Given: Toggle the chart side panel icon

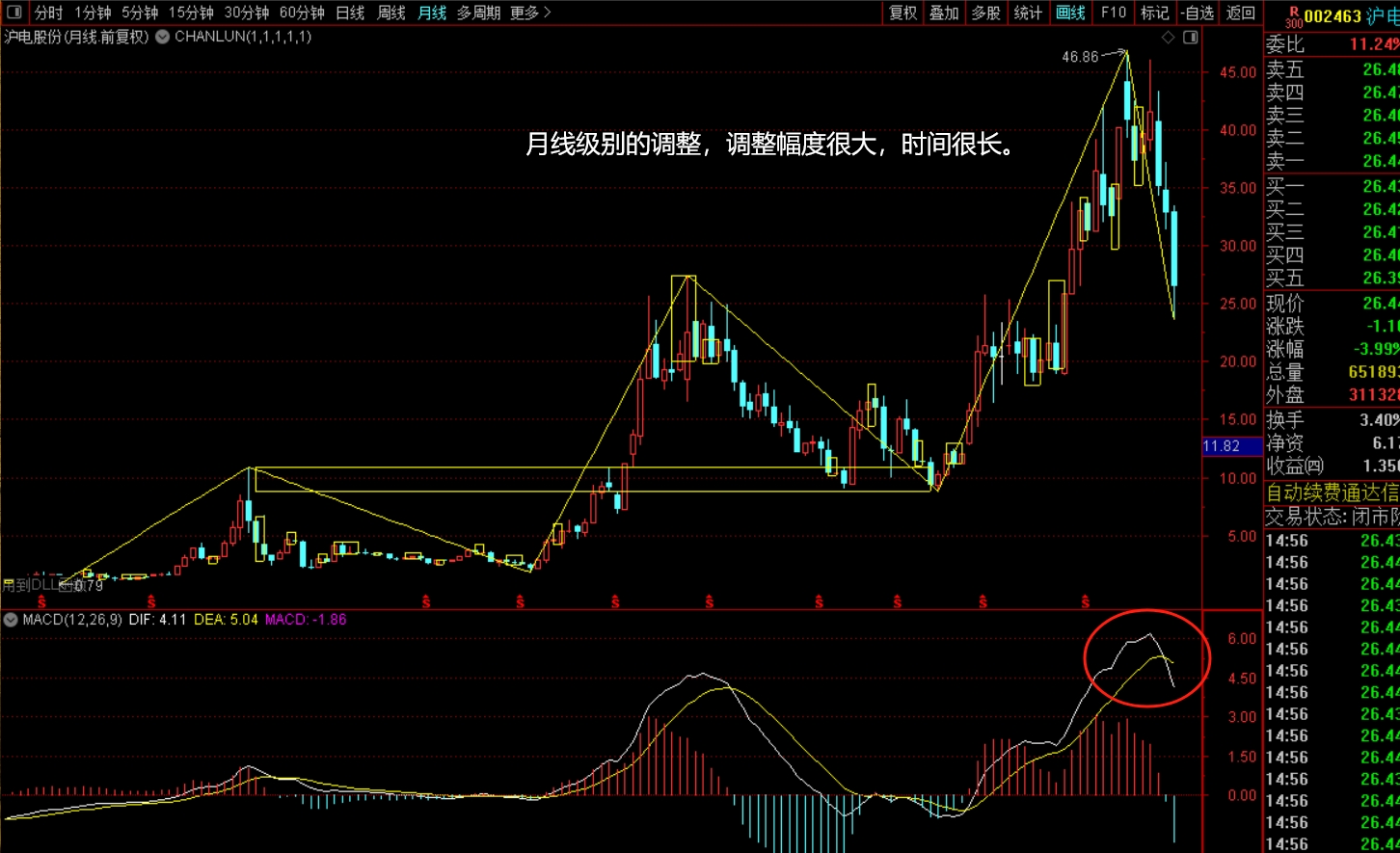Looking at the screenshot, I should pyautogui.click(x=1191, y=38).
